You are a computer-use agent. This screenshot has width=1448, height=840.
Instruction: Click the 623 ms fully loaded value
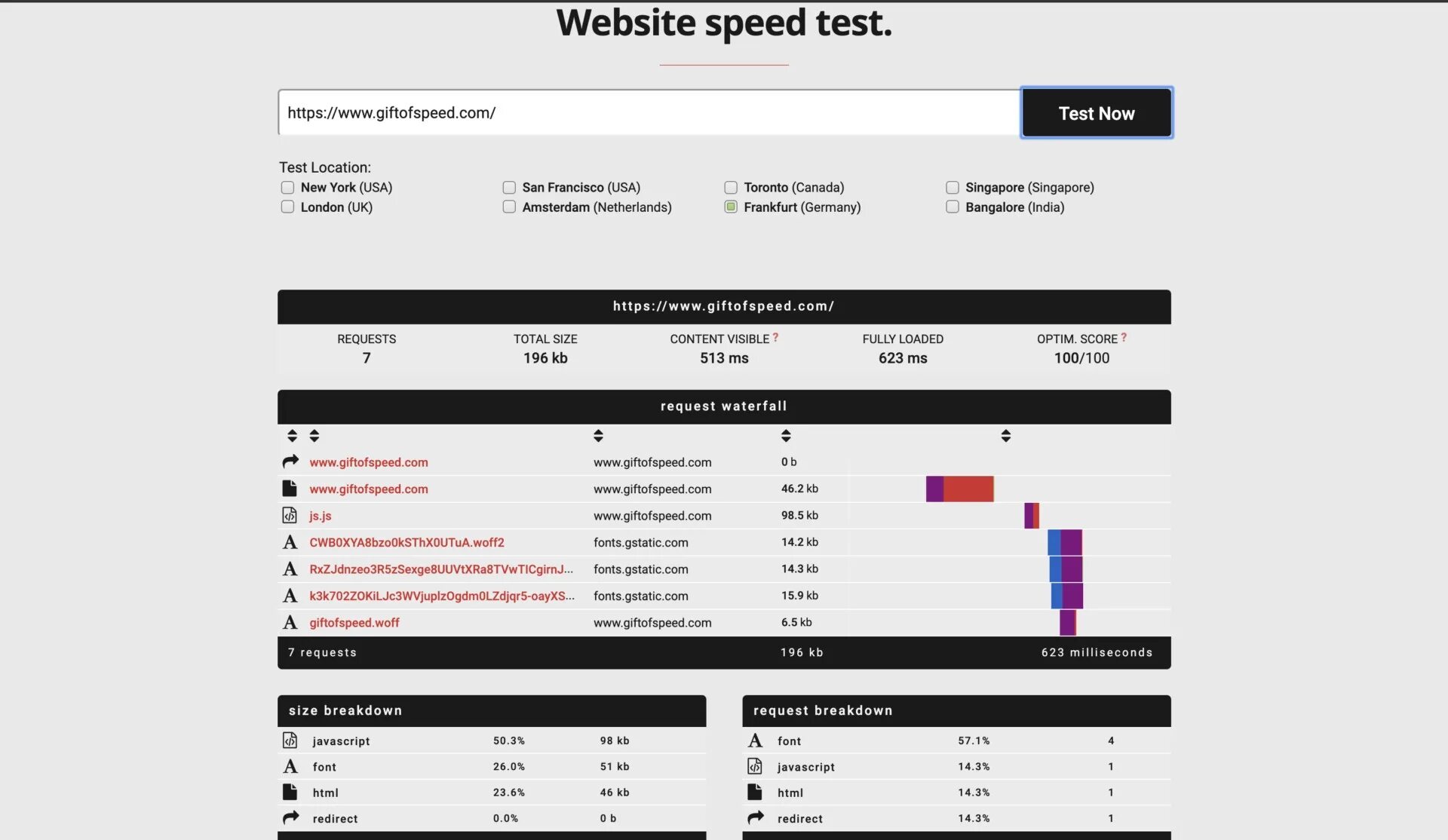903,358
